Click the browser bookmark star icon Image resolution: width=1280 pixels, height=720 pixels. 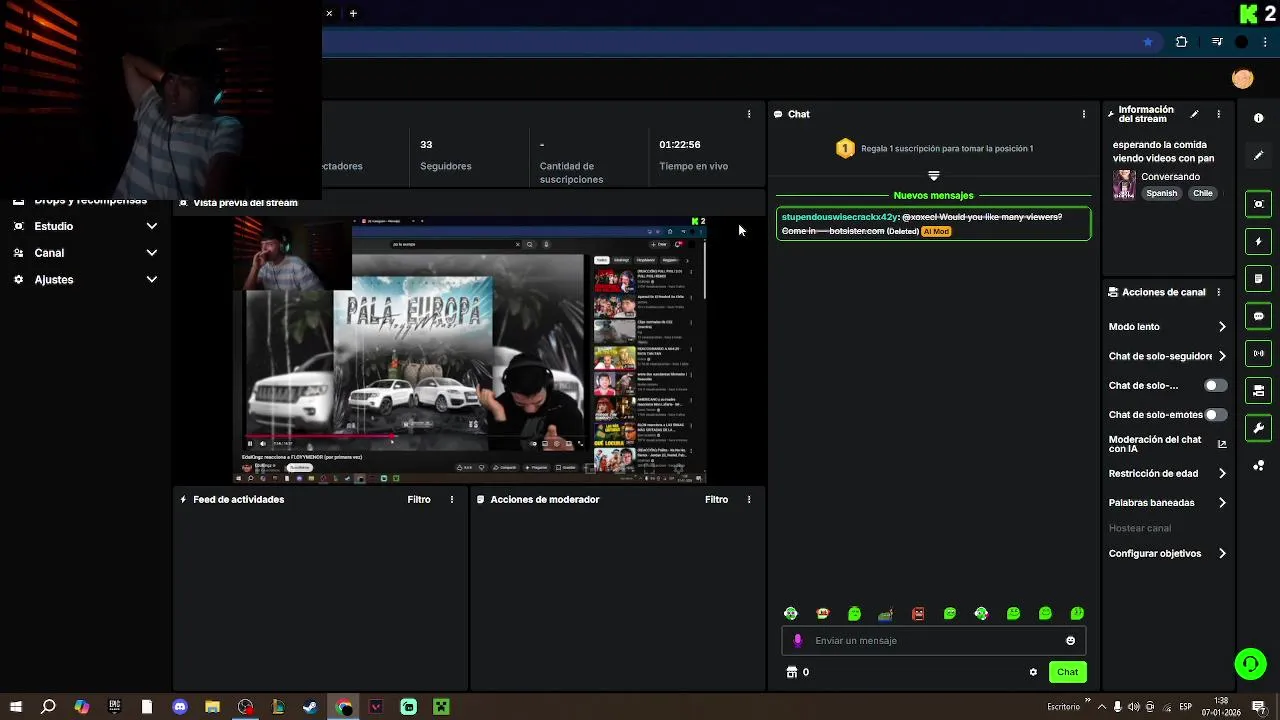pos(1148,42)
